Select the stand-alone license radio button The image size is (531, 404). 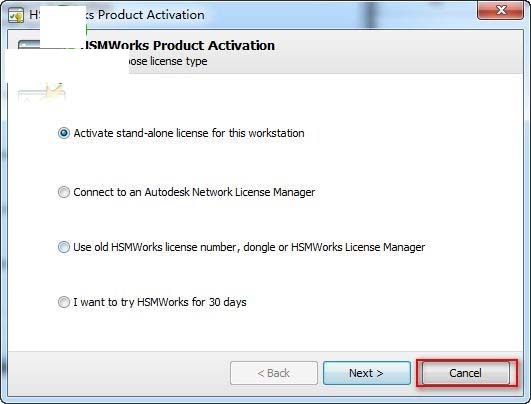pos(64,133)
